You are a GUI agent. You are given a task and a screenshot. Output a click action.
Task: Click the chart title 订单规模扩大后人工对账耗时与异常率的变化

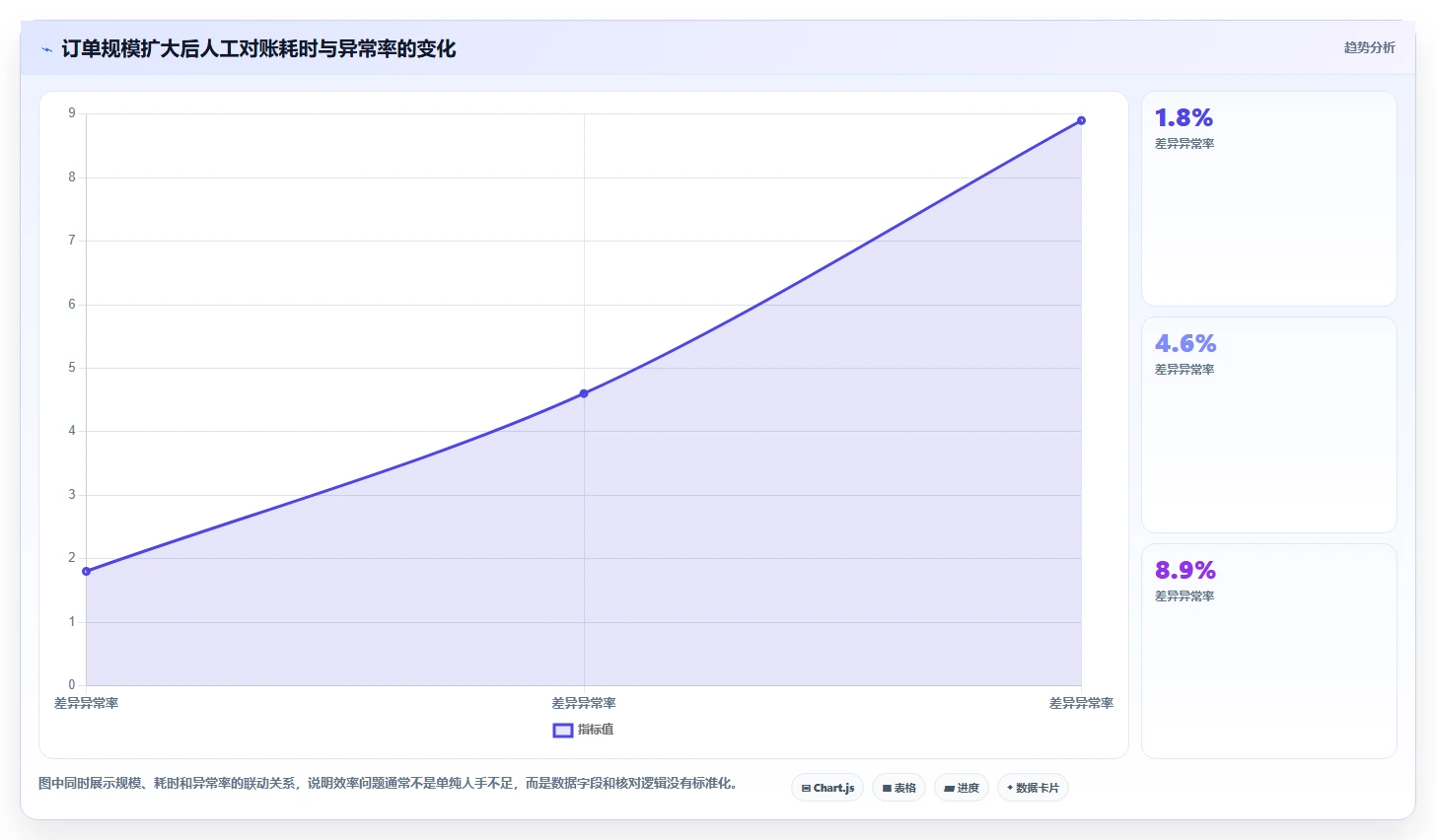point(258,49)
